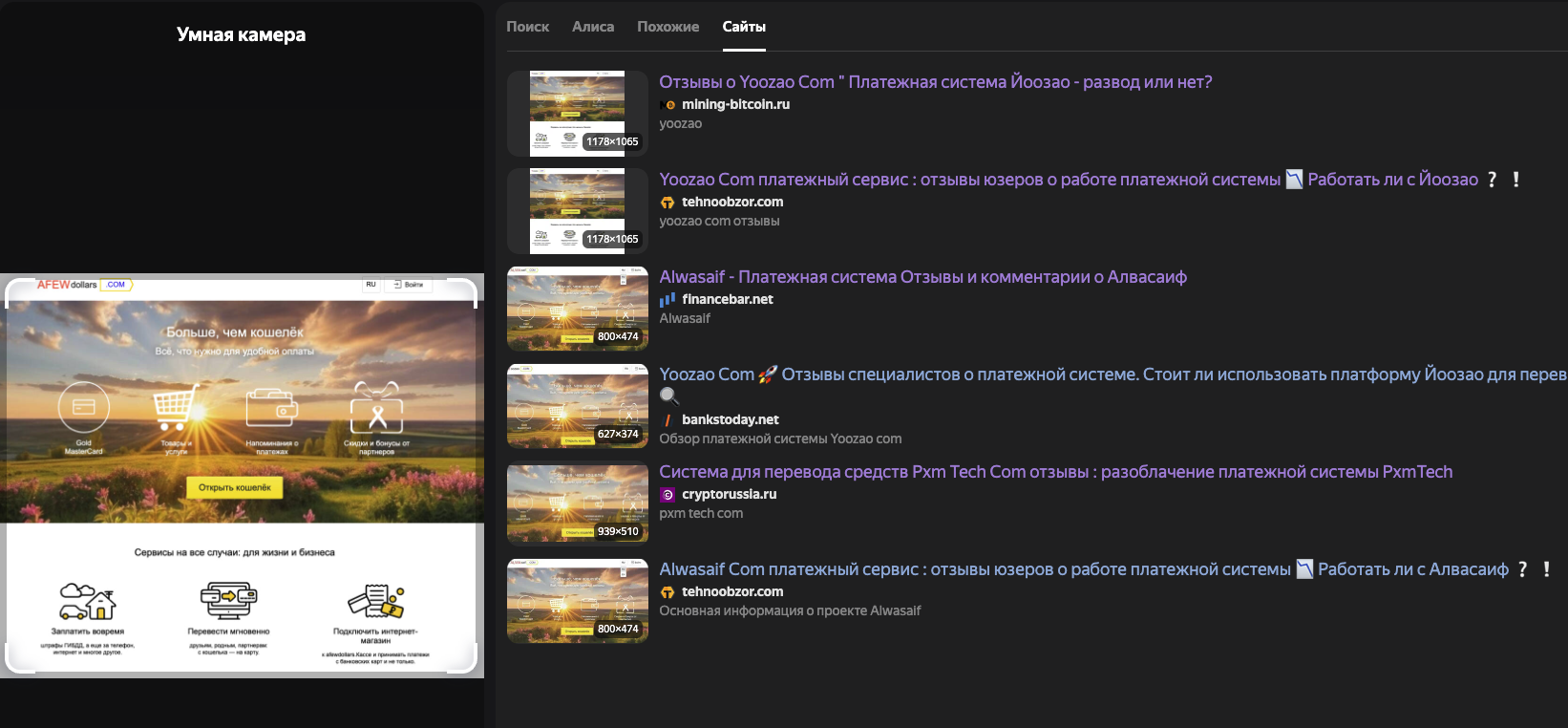Open 'Отзывы о Yoozao Com' result link
This screenshot has height=728, width=1568.
(936, 82)
